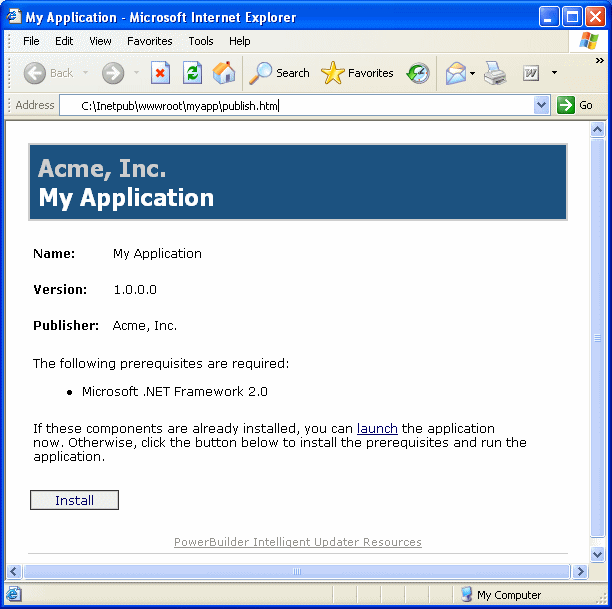Click vertical scrollbar down arrow
Image resolution: width=612 pixels, height=609 pixels.
pyautogui.click(x=598, y=554)
